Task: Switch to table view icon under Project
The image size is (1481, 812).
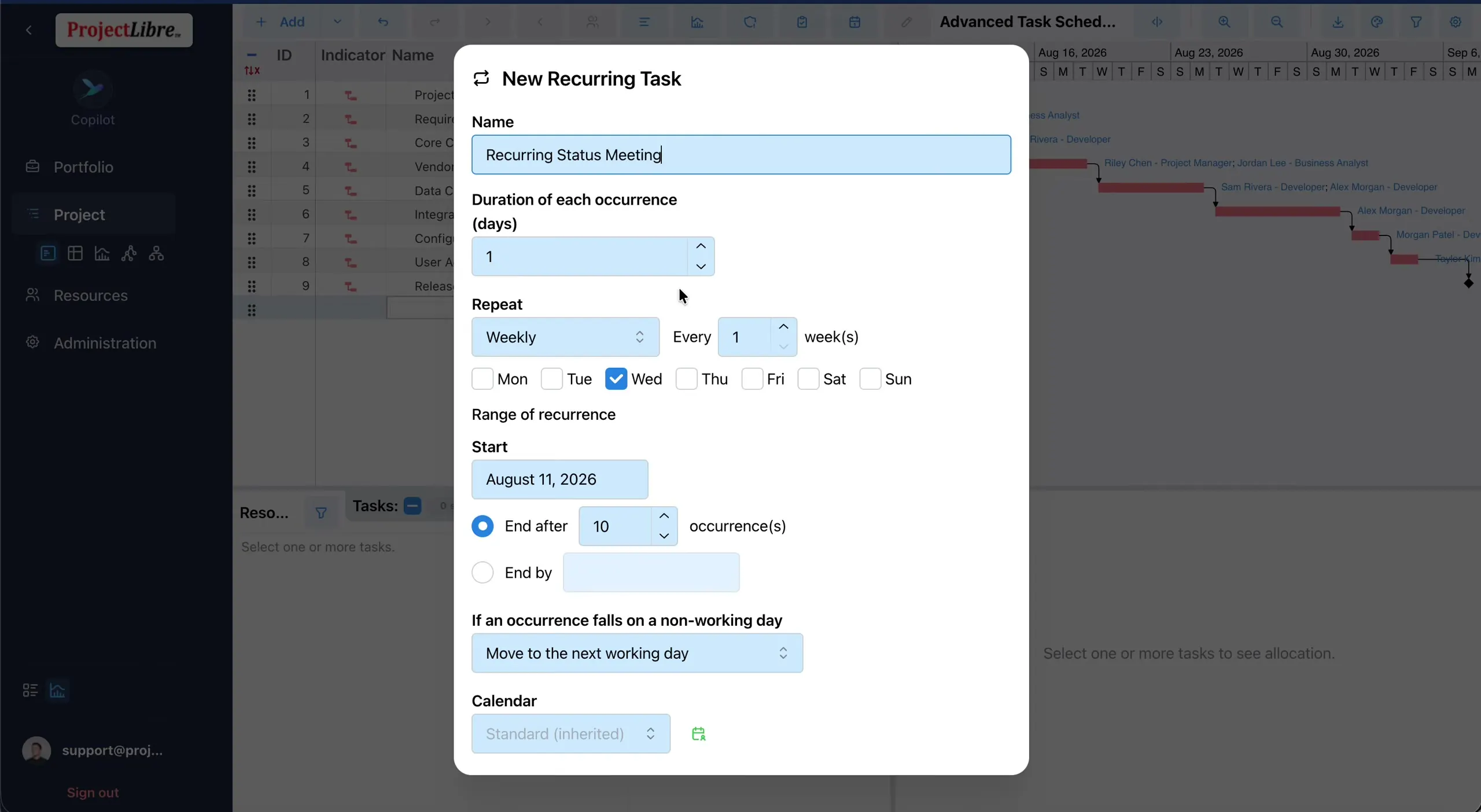Action: click(75, 253)
